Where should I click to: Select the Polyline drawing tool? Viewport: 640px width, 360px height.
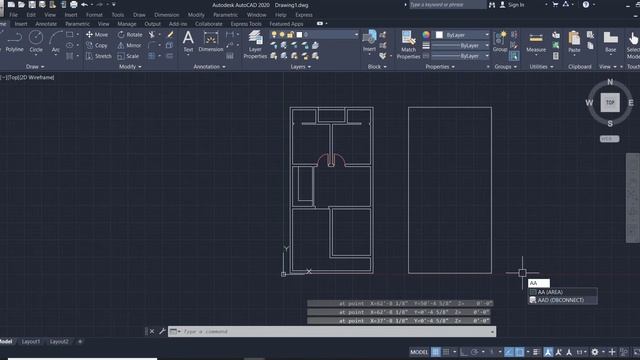pyautogui.click(x=14, y=42)
